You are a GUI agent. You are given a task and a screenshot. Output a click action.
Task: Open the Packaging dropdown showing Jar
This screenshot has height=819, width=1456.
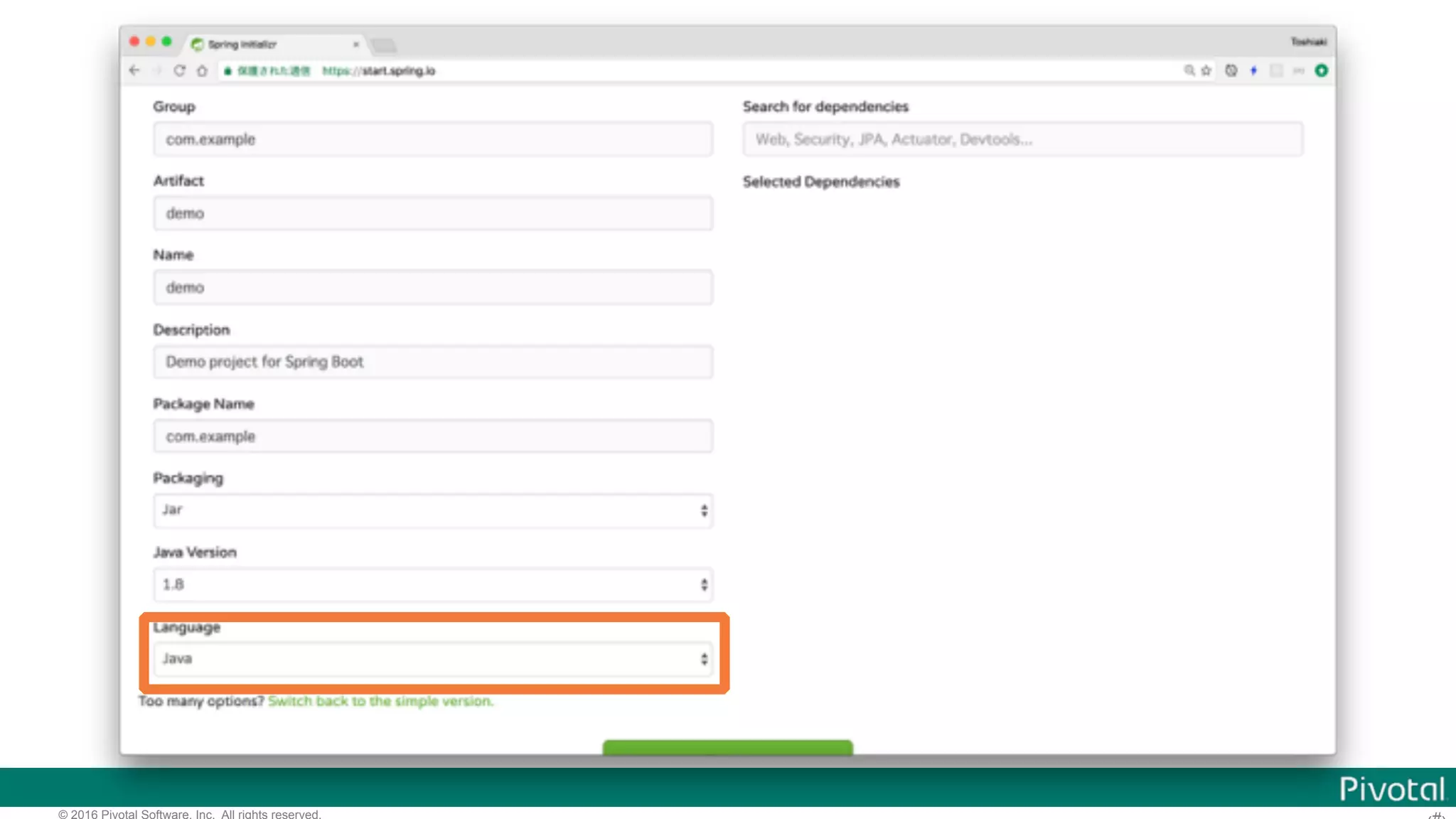coord(432,510)
